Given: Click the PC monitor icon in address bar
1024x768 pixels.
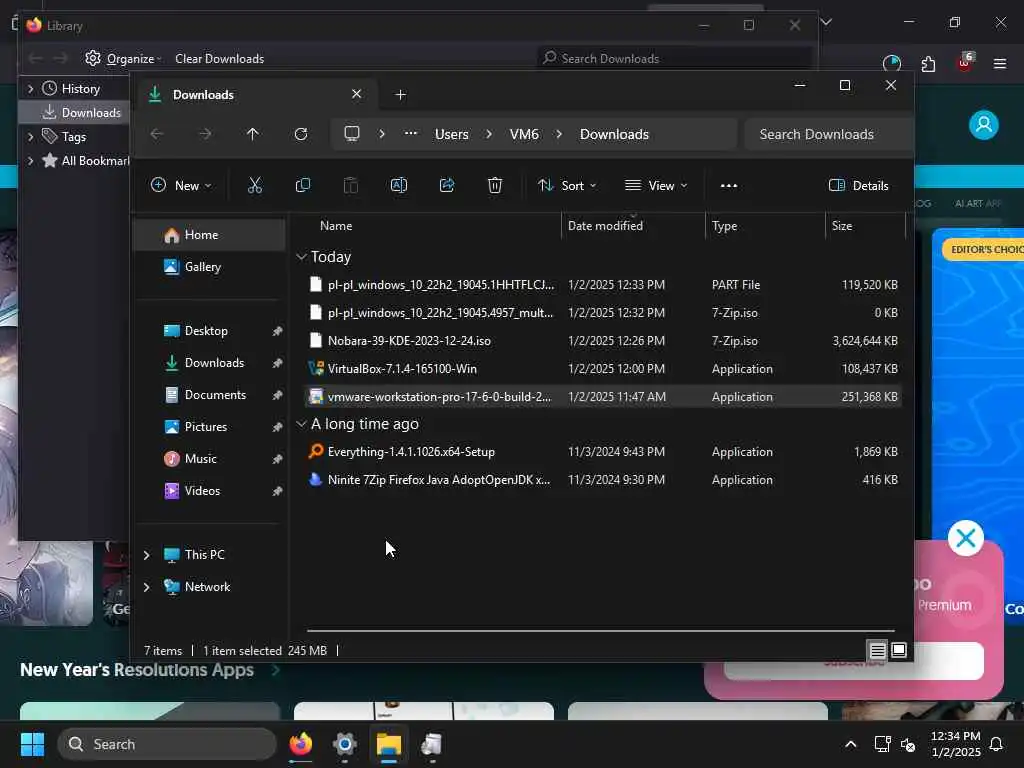Looking at the screenshot, I should click(352, 134).
